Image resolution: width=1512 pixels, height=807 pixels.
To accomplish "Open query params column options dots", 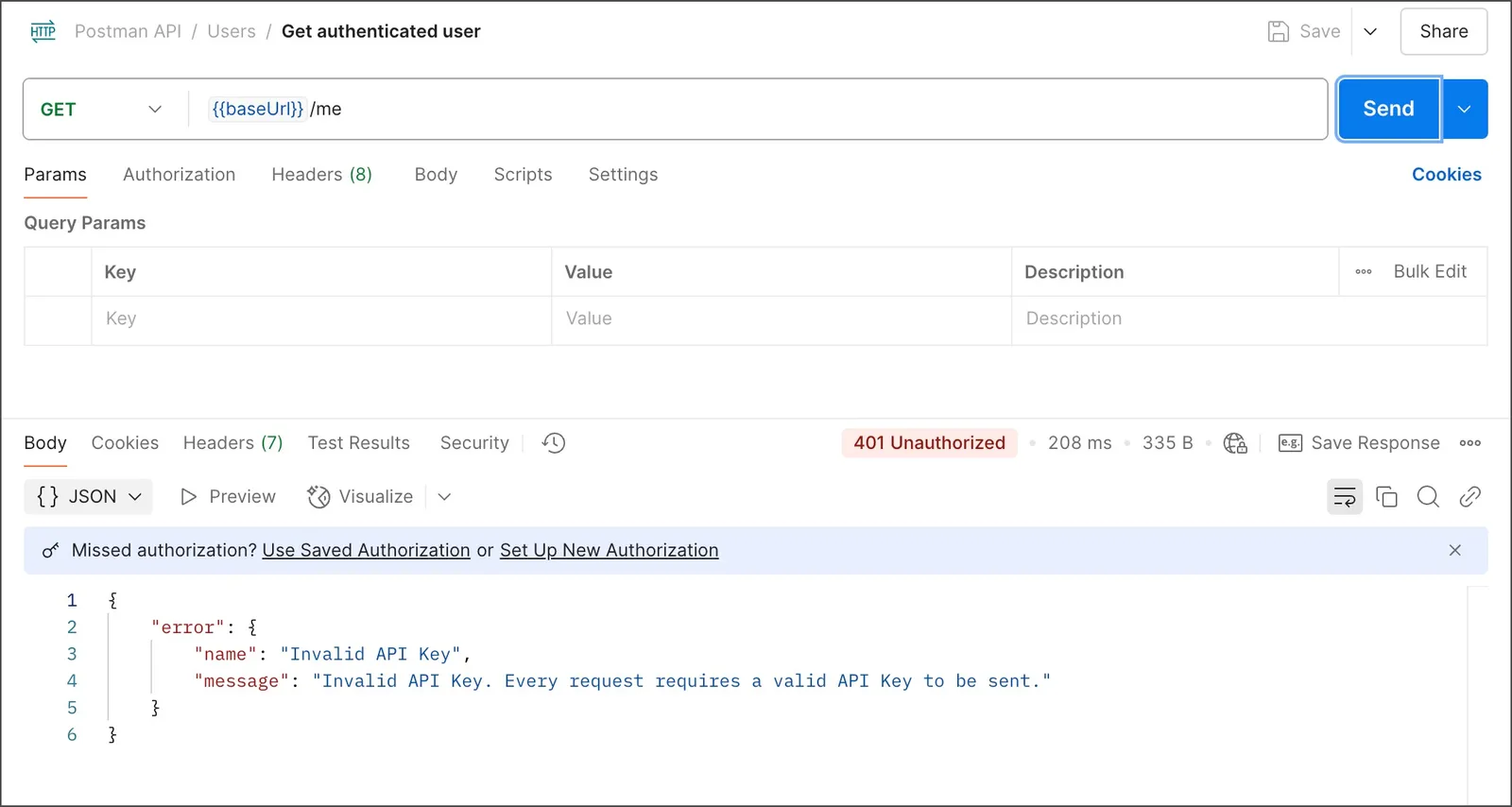I will point(1364,272).
